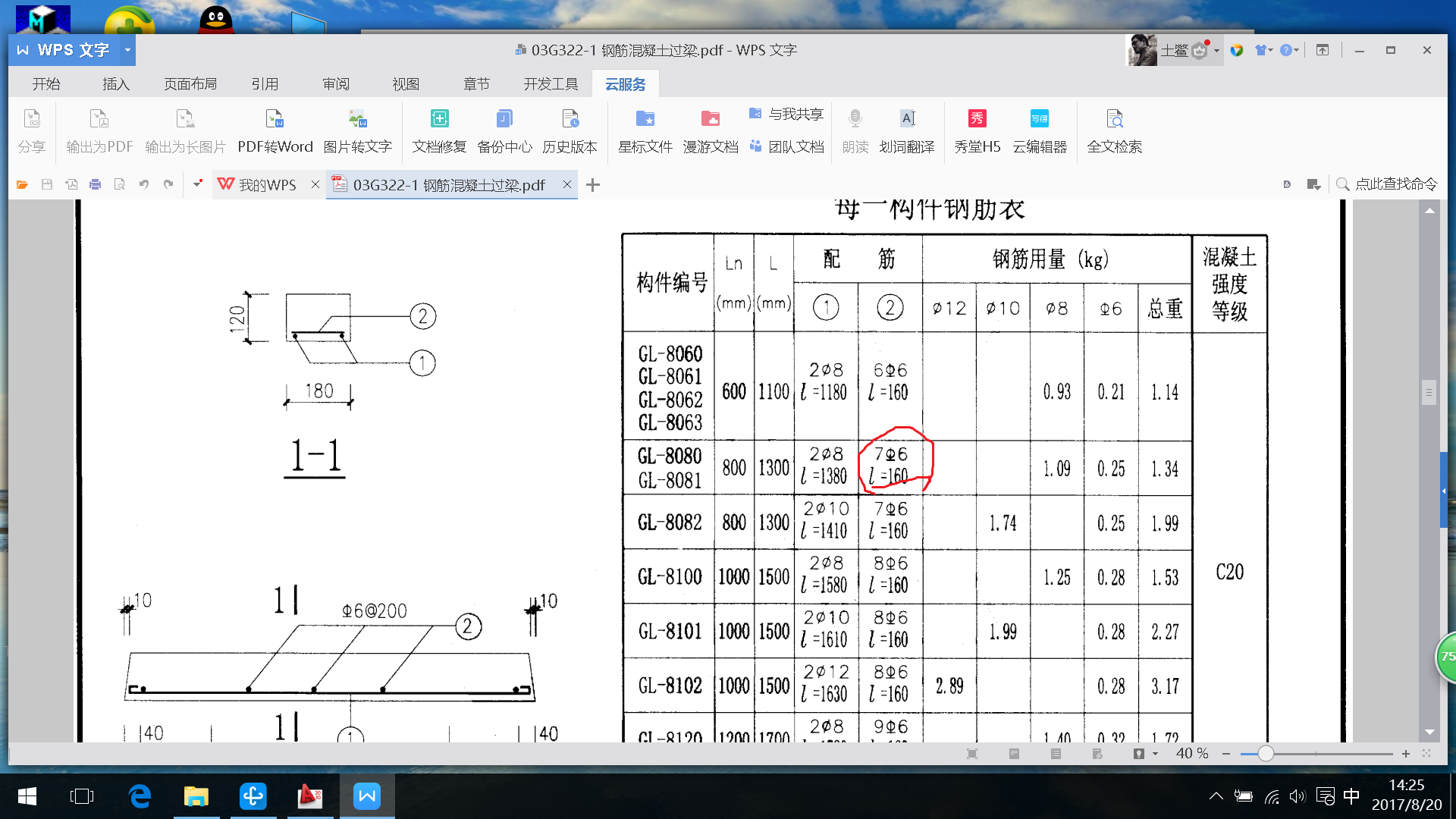Click the print icon in quick access bar
This screenshot has width=1456, height=819.
coord(95,184)
